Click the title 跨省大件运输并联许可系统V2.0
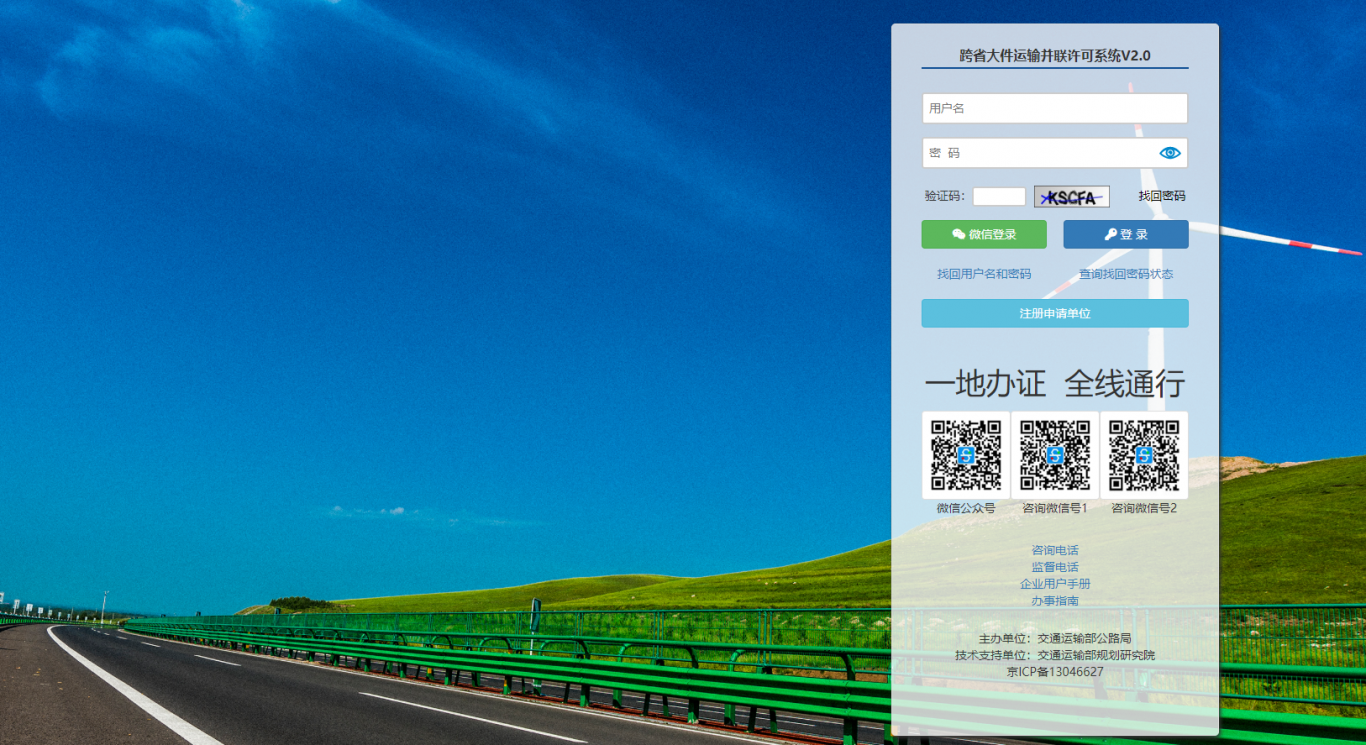This screenshot has width=1366, height=745. pos(1055,56)
